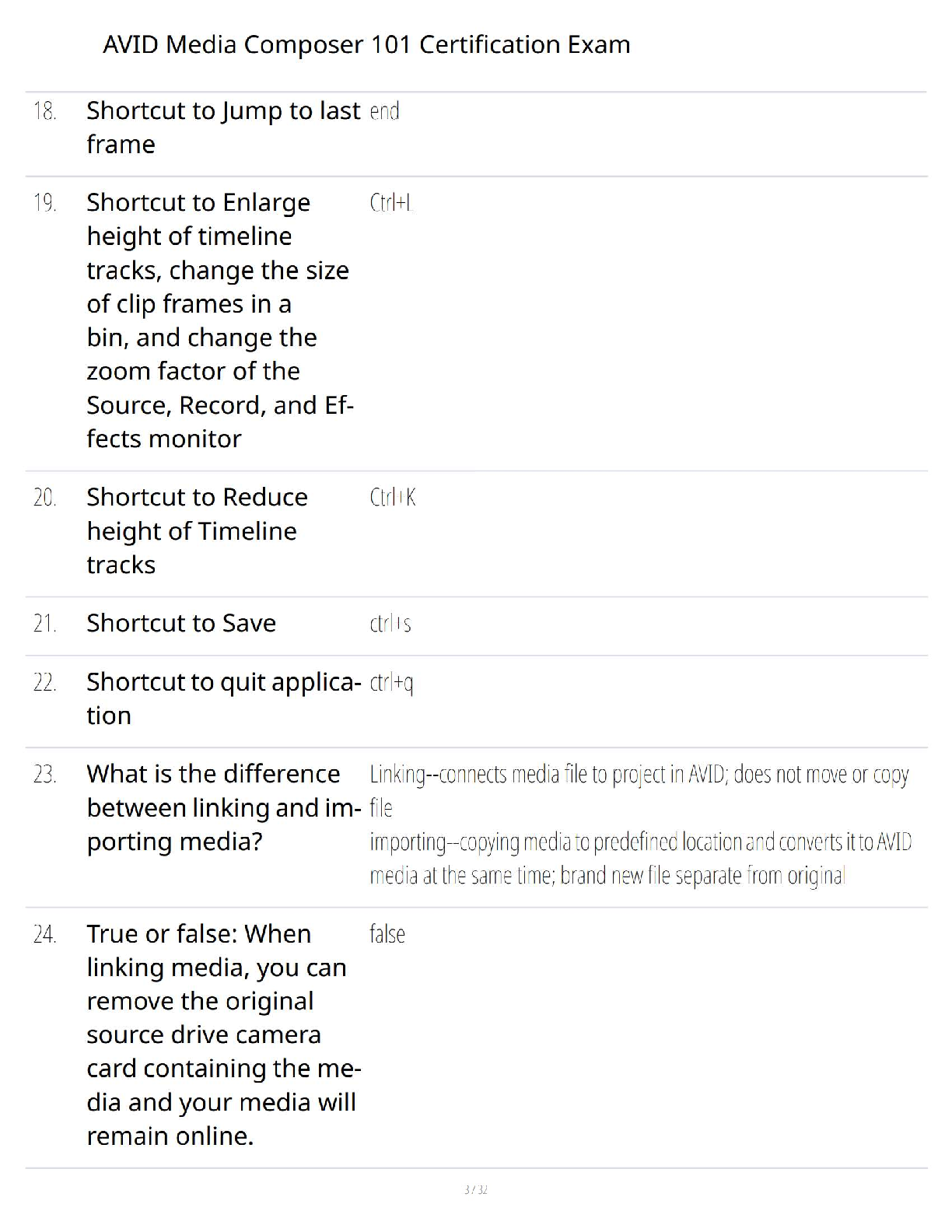Viewport: 952px width, 1232px height.
Task: Click the 'Ctrl+L' answer text
Action: coord(390,203)
